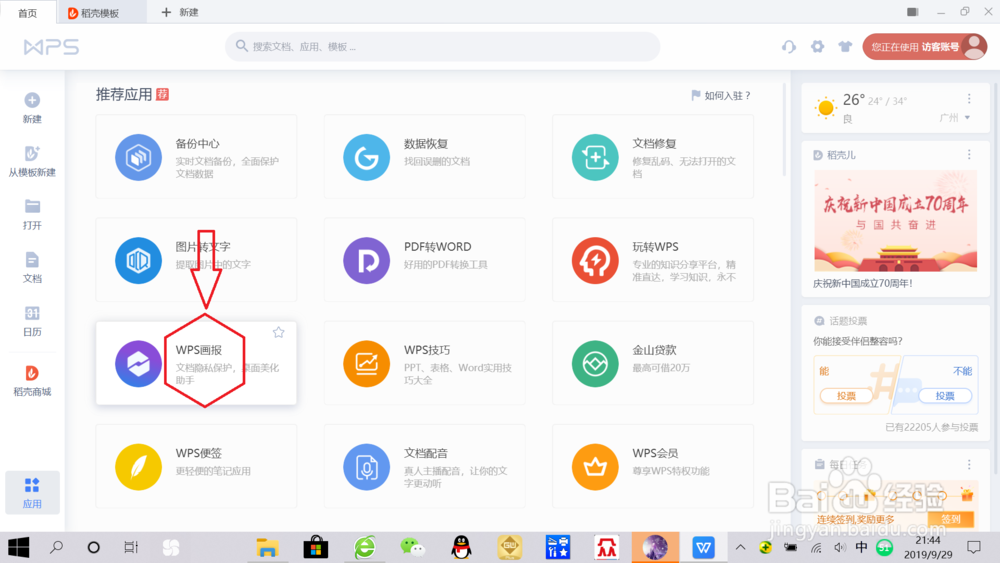Click 新建 in the left sidebar
This screenshot has width=1000, height=563.
(x=32, y=108)
